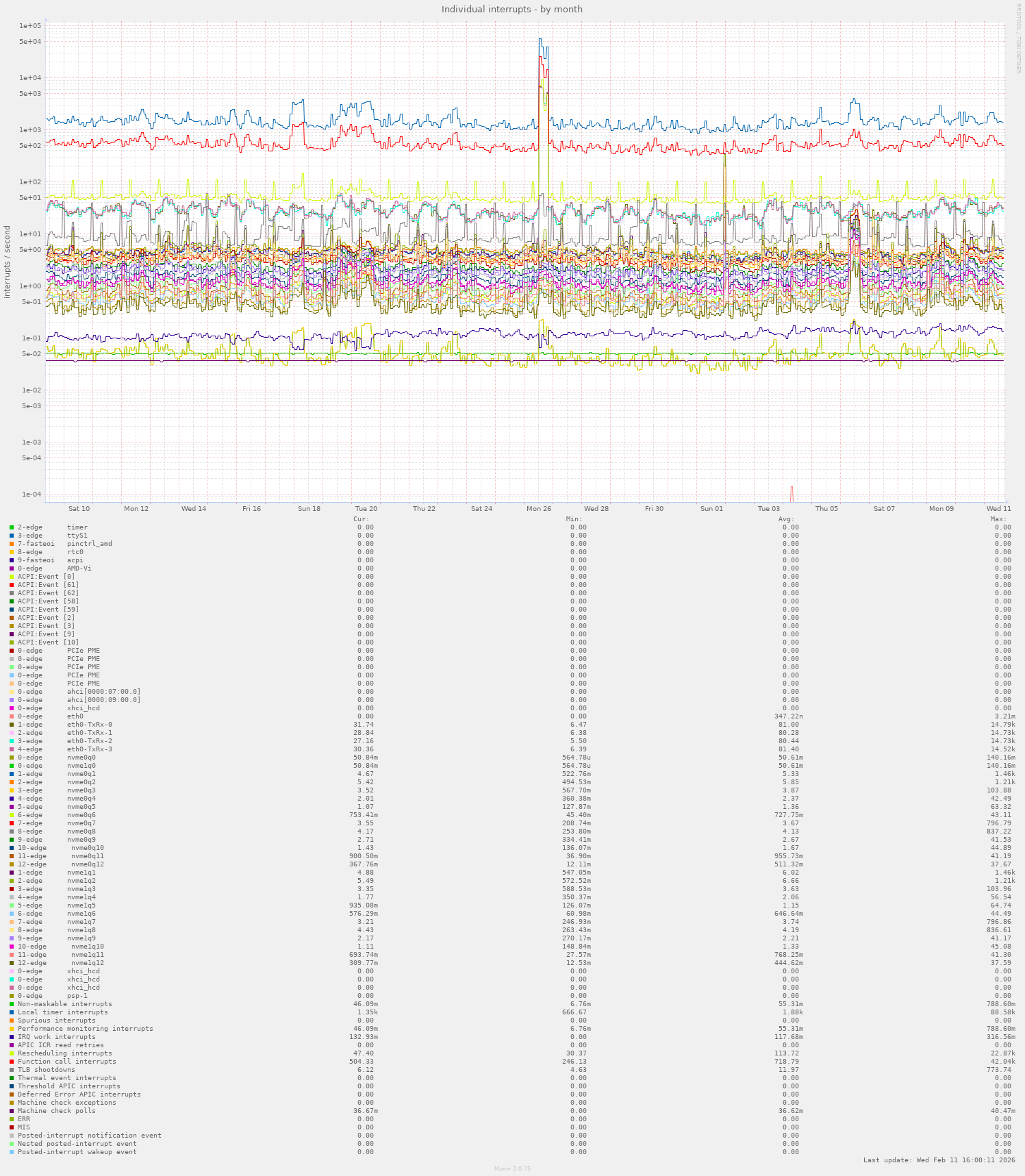Select the 'Non-maskable interrupts' legend label

[65, 1004]
